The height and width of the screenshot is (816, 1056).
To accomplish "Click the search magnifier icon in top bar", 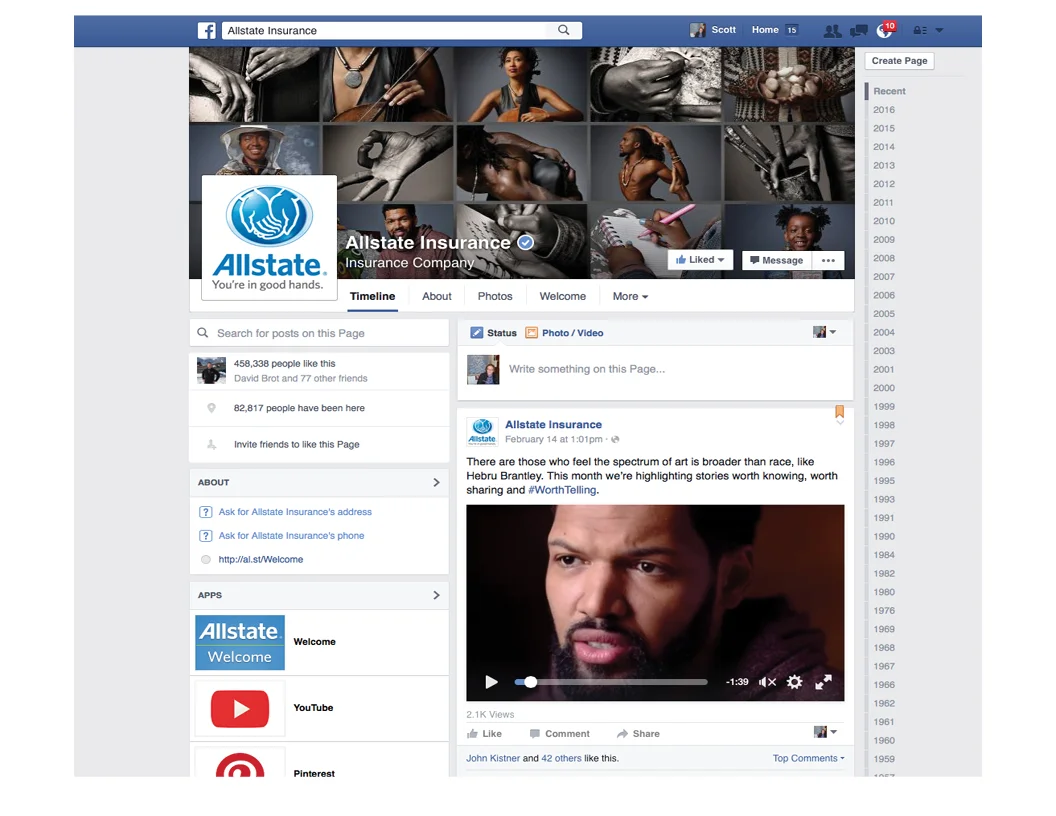I will 564,30.
